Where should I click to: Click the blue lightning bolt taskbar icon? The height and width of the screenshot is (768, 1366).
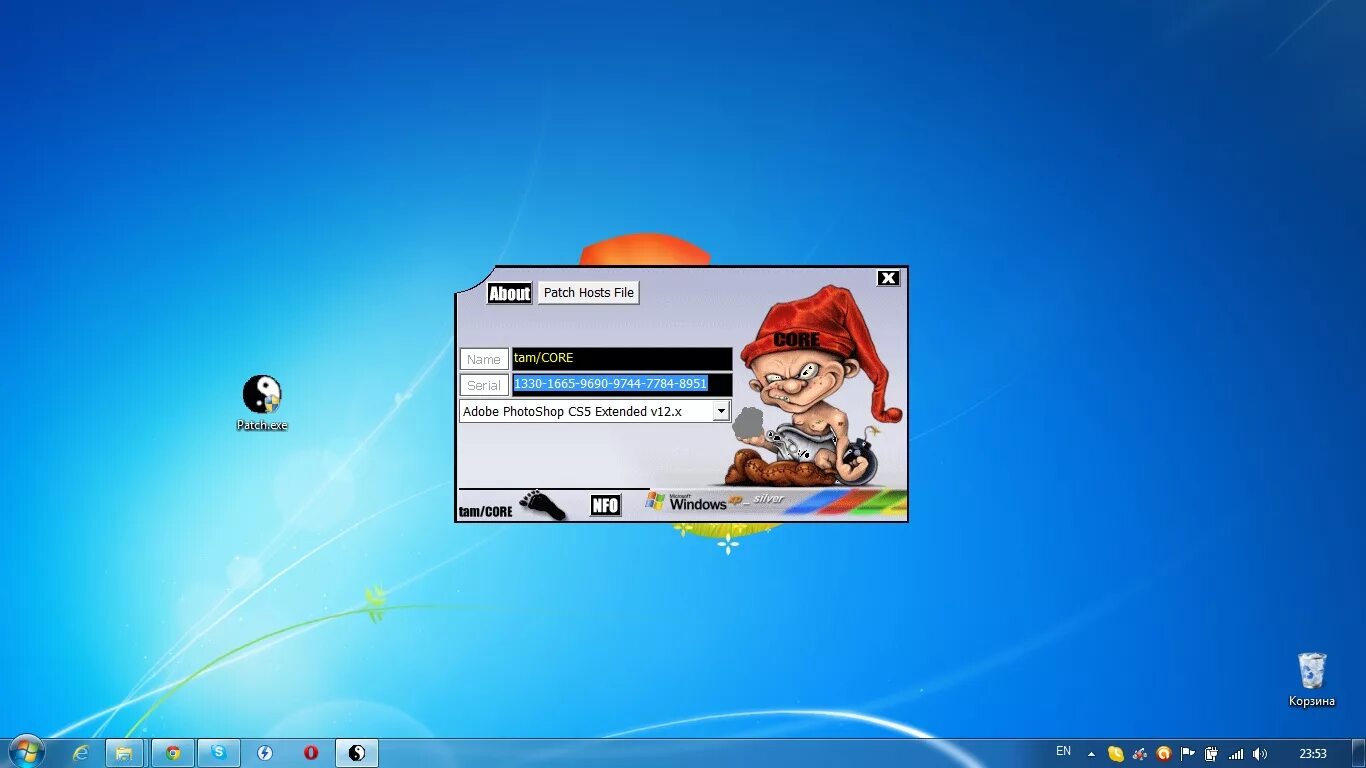pos(265,753)
